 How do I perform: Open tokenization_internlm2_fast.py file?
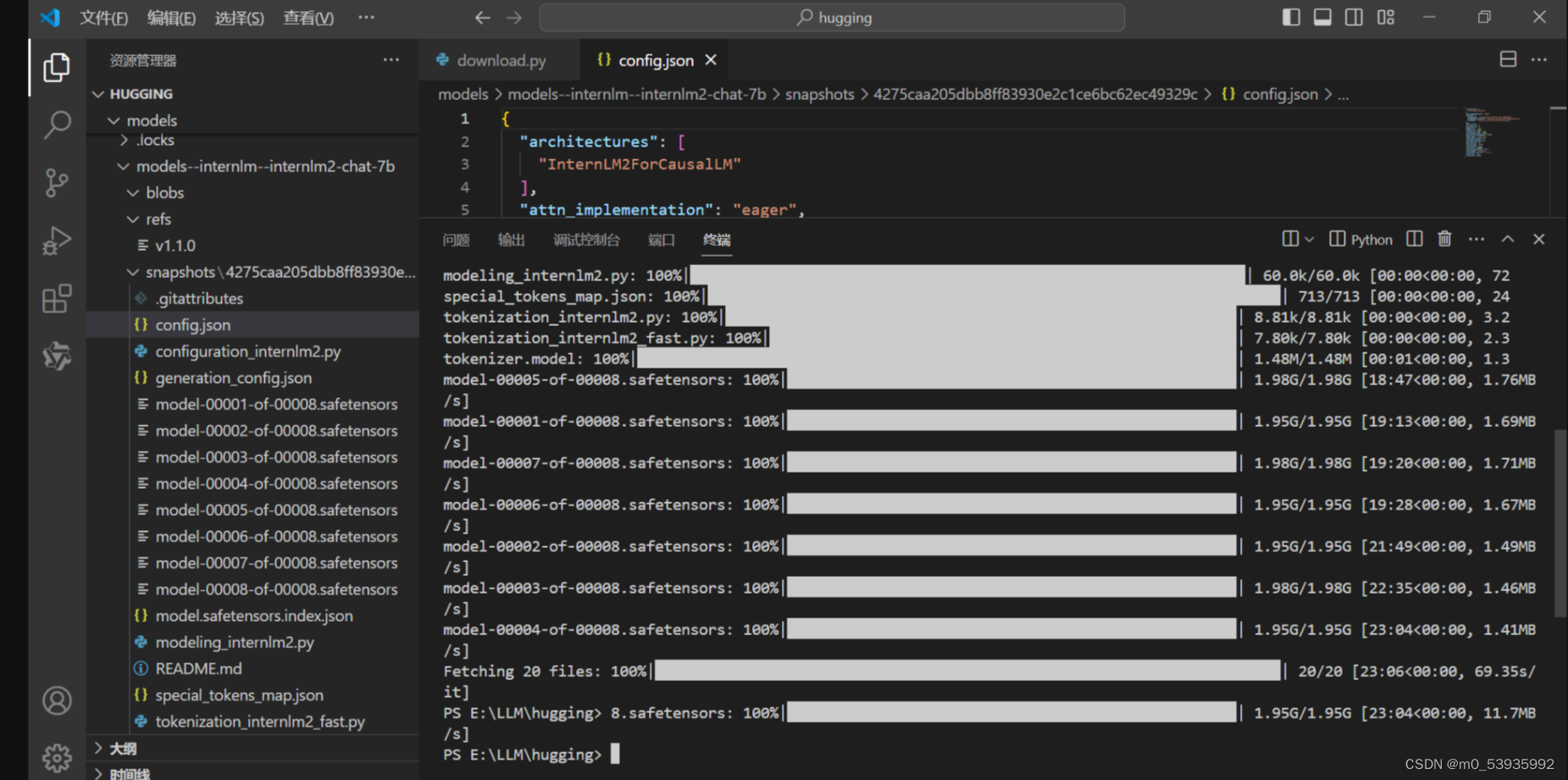coord(252,722)
